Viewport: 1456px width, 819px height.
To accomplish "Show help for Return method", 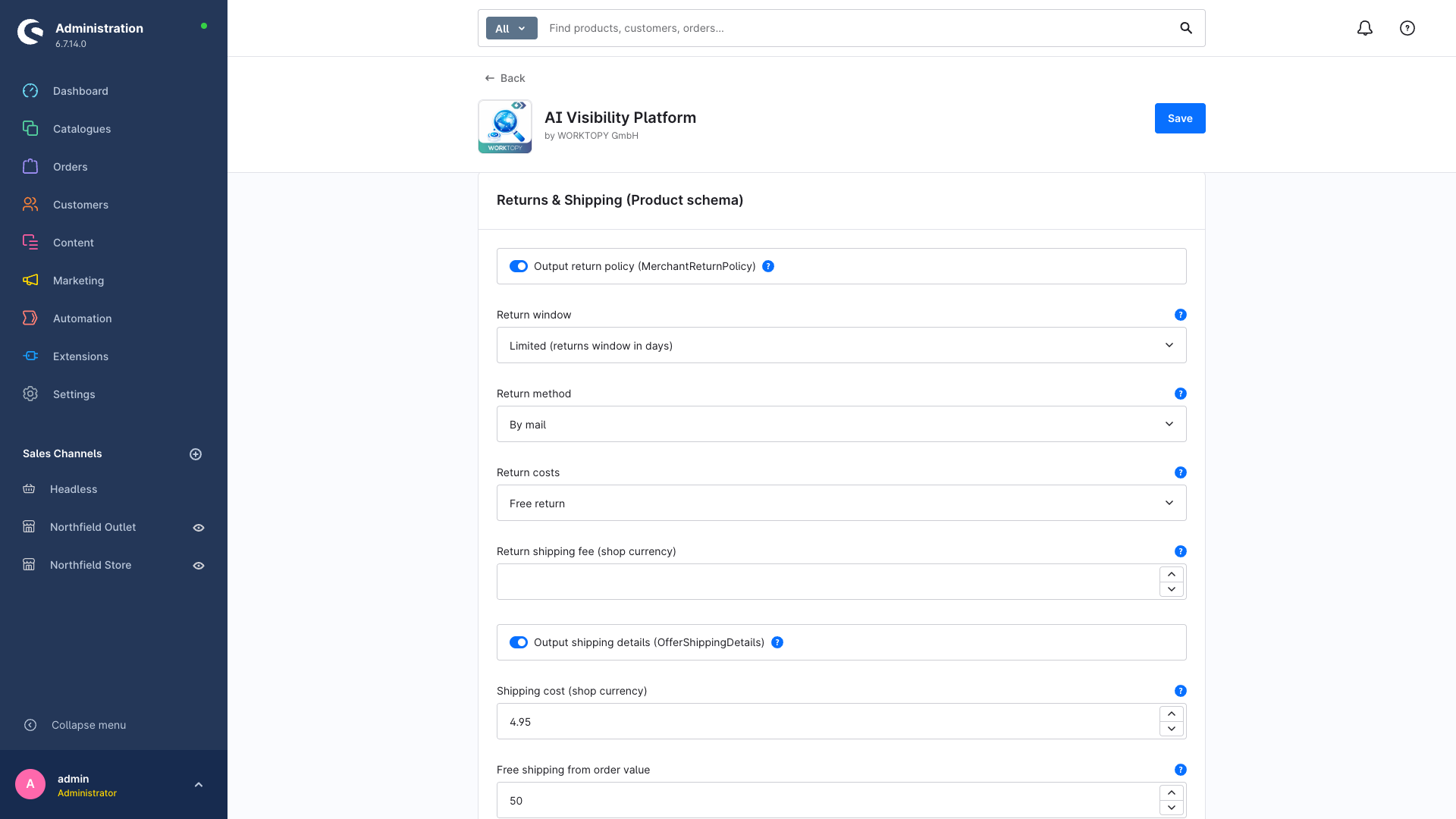I will 1180,394.
